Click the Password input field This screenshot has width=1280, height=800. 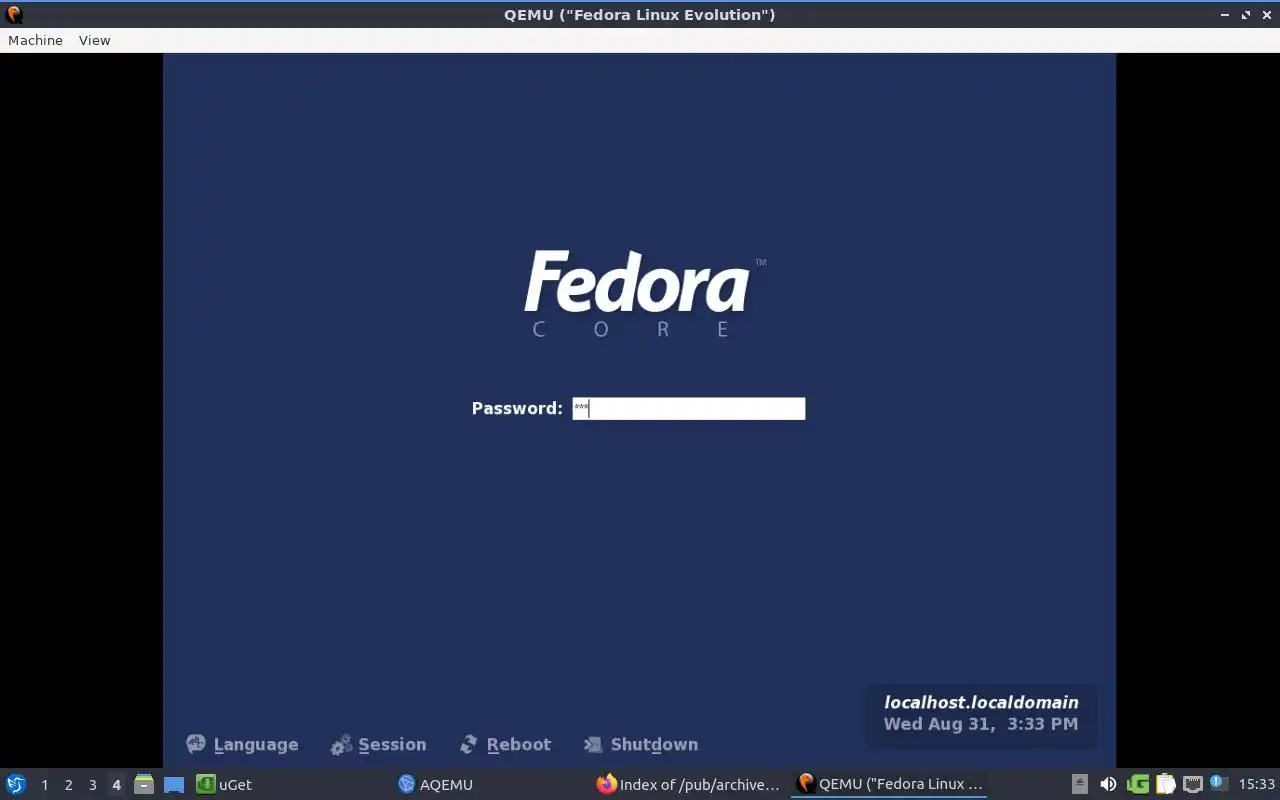click(x=688, y=408)
